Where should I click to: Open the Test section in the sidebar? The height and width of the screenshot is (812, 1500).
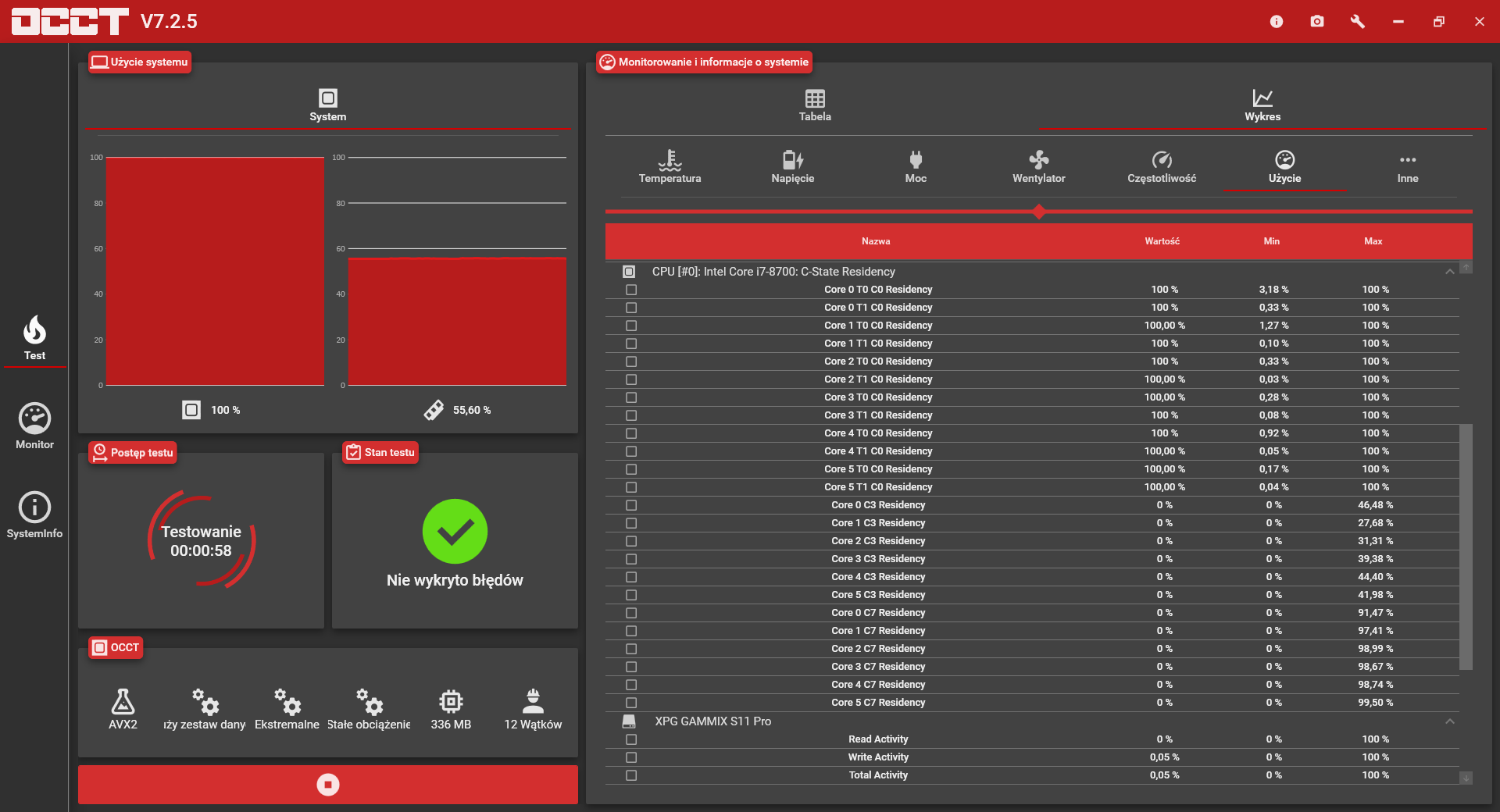click(x=34, y=338)
